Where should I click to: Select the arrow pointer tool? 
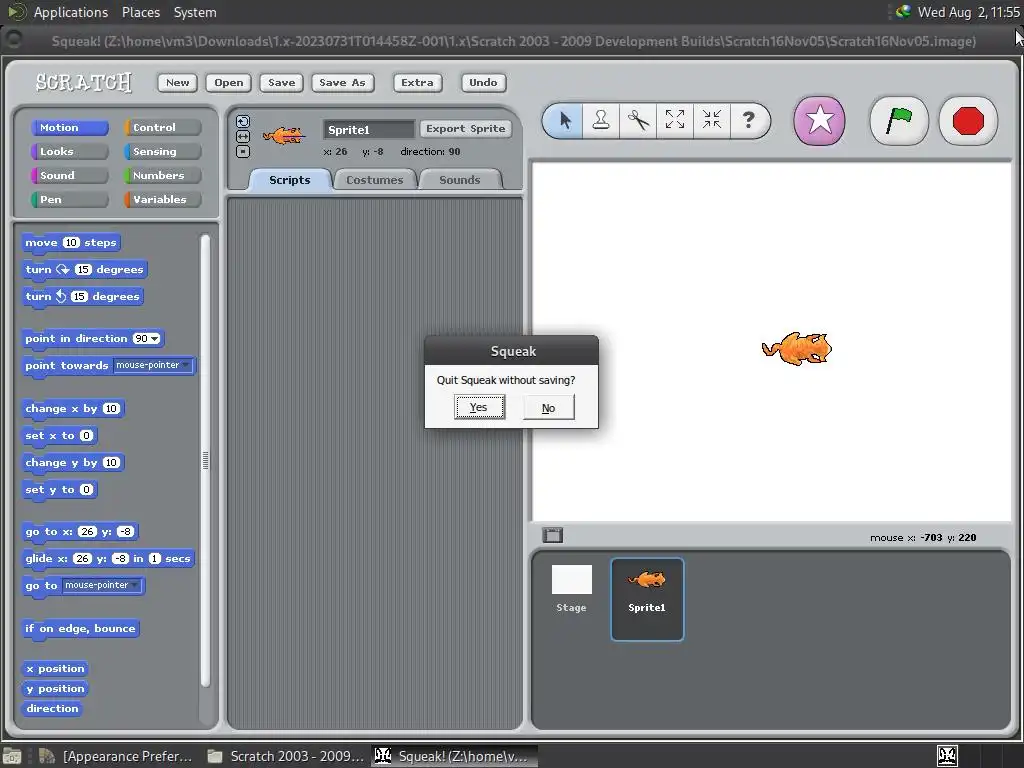565,121
